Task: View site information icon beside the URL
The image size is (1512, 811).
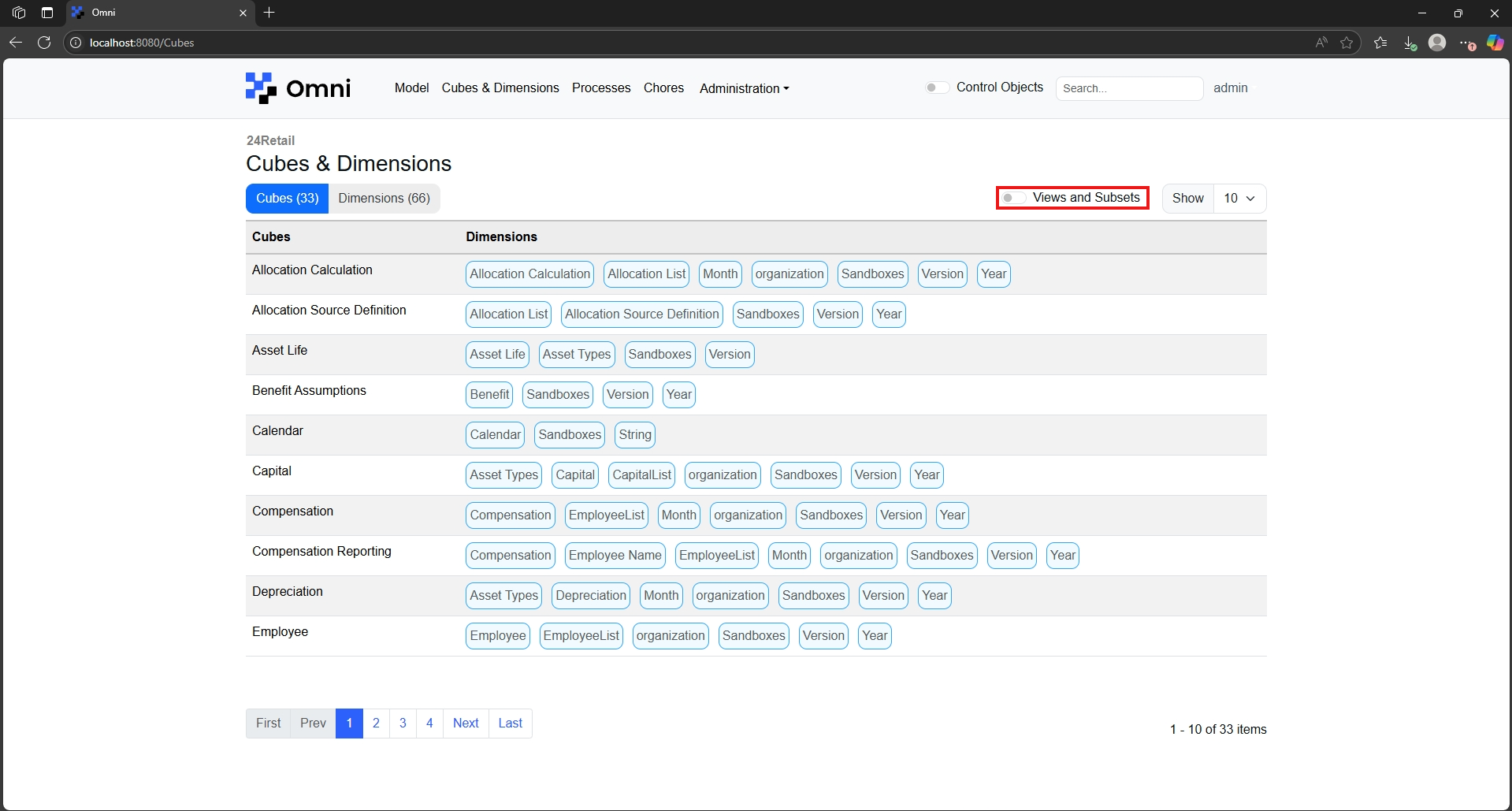Action: (76, 43)
